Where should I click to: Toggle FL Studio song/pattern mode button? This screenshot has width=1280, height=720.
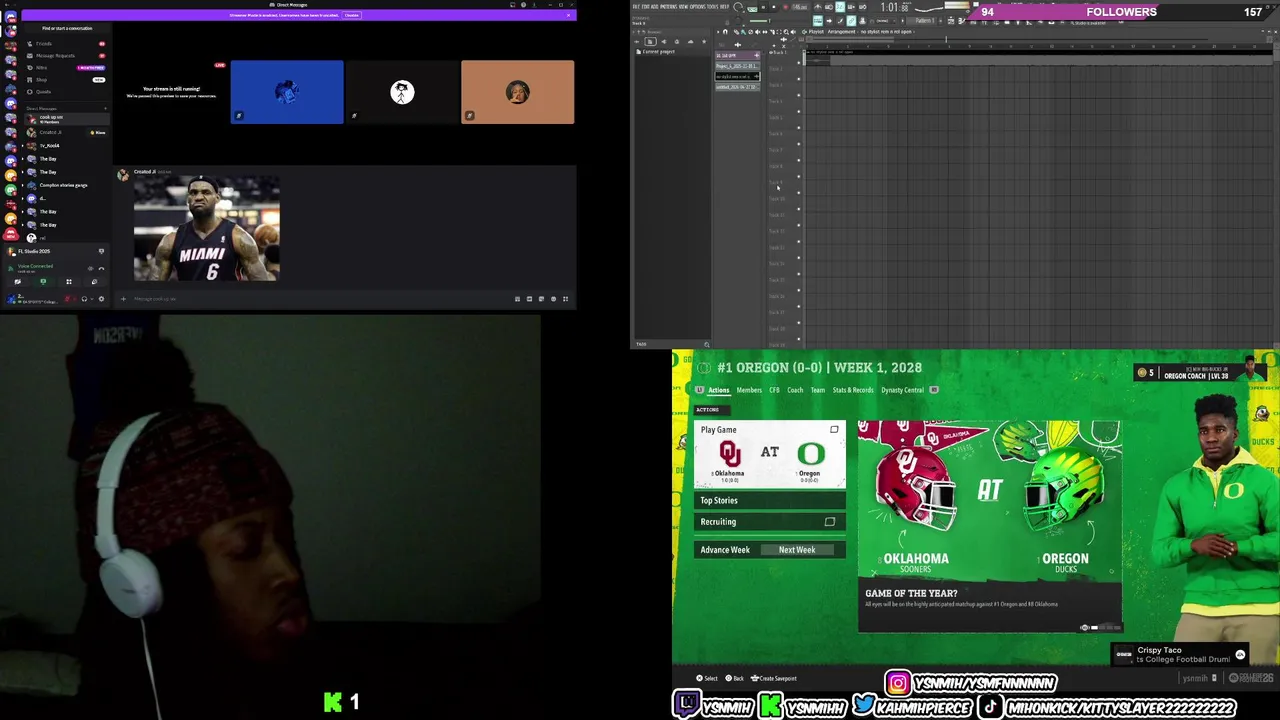point(752,9)
